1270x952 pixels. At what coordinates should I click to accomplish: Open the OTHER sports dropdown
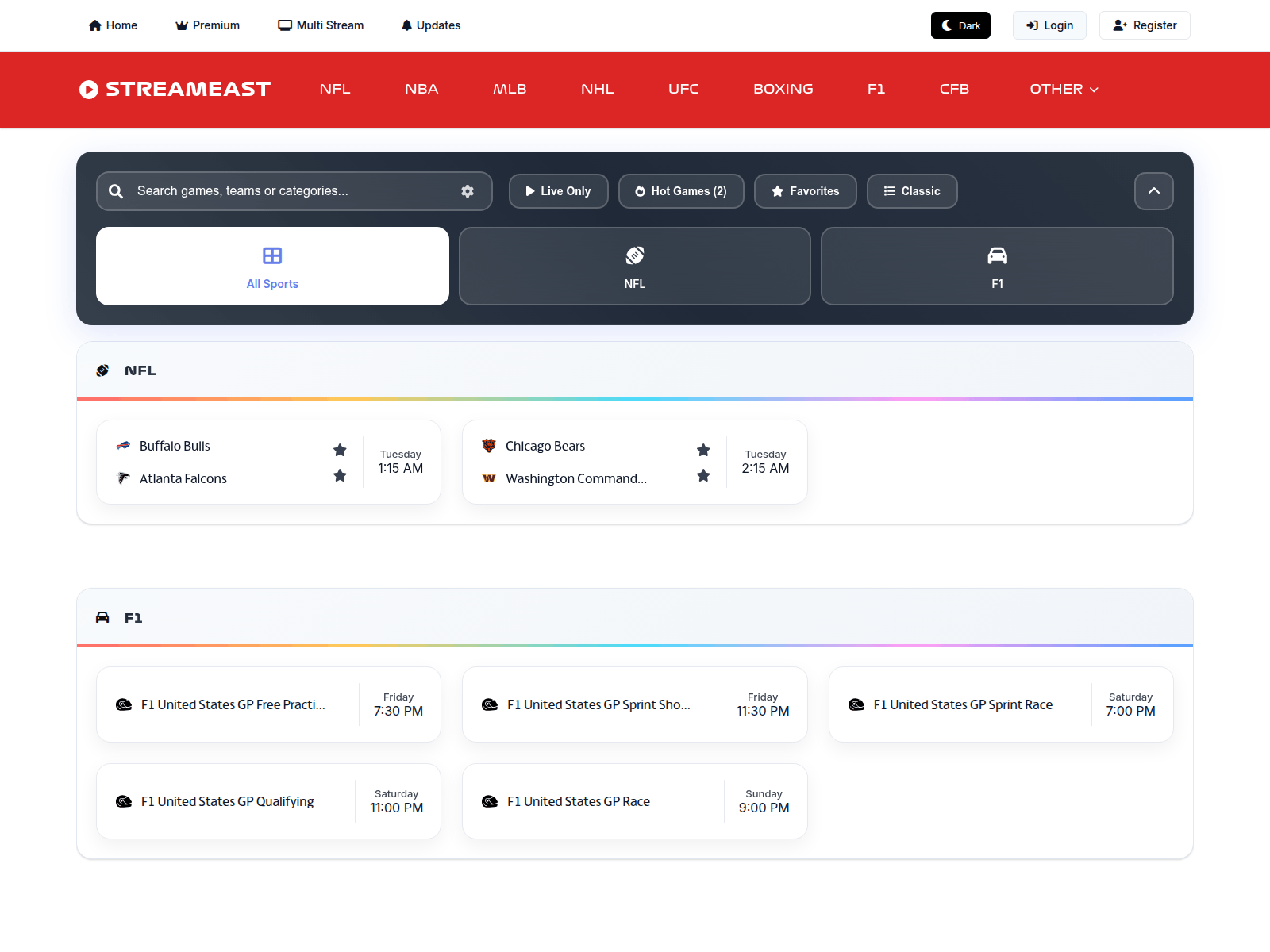(x=1064, y=89)
